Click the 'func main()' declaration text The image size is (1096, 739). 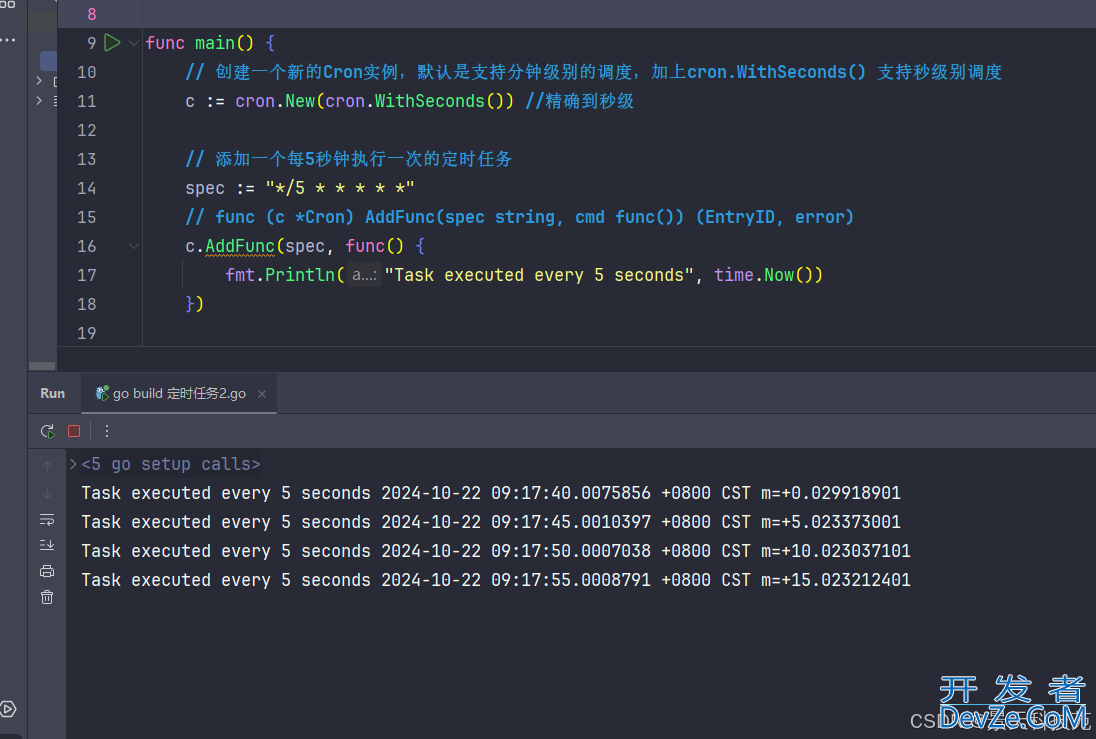click(x=199, y=43)
